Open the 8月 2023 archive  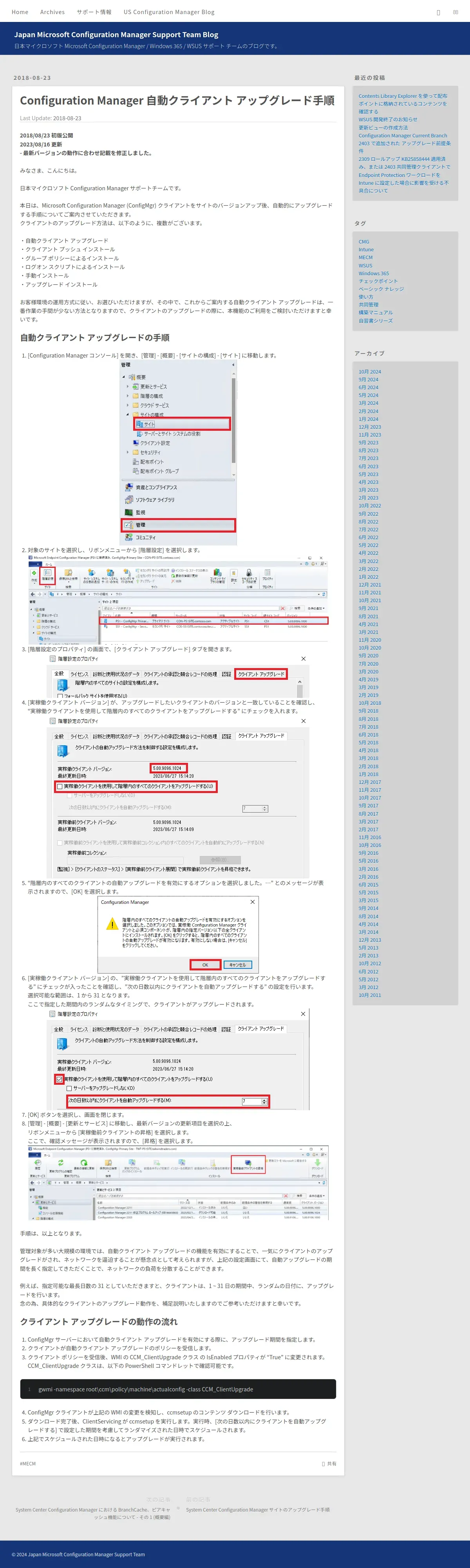(x=368, y=451)
